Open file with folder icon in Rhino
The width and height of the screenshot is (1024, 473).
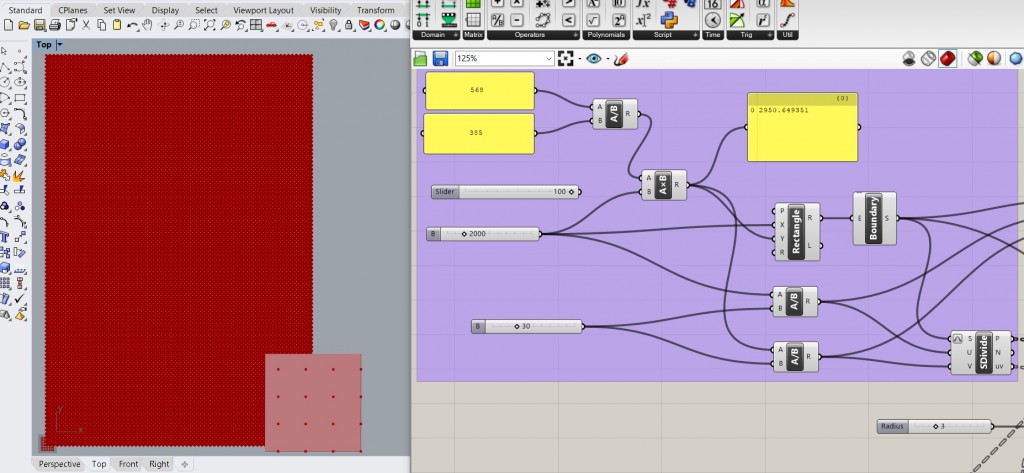tap(24, 25)
